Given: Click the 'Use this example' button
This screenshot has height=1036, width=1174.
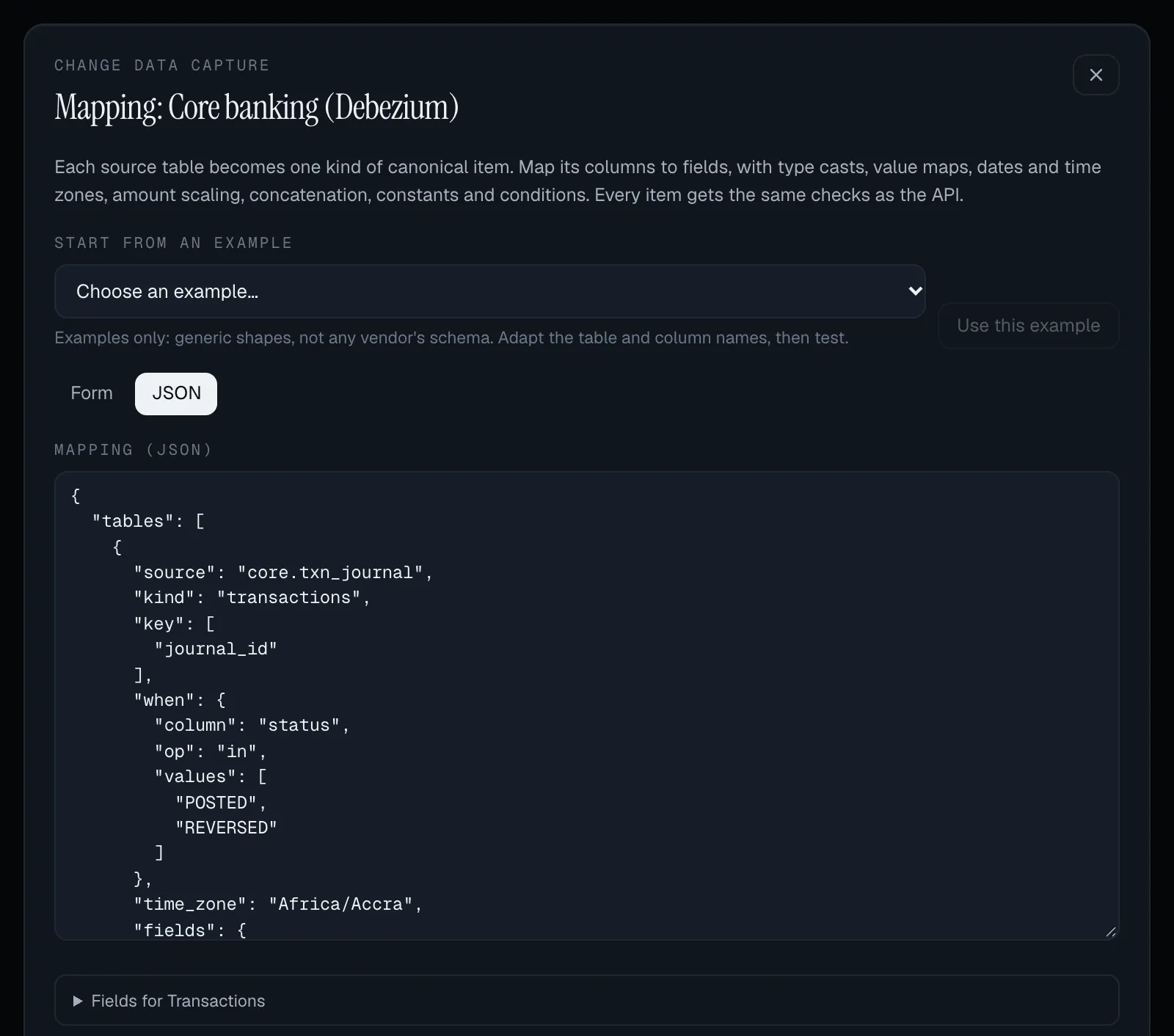Looking at the screenshot, I should pyautogui.click(x=1028, y=325).
